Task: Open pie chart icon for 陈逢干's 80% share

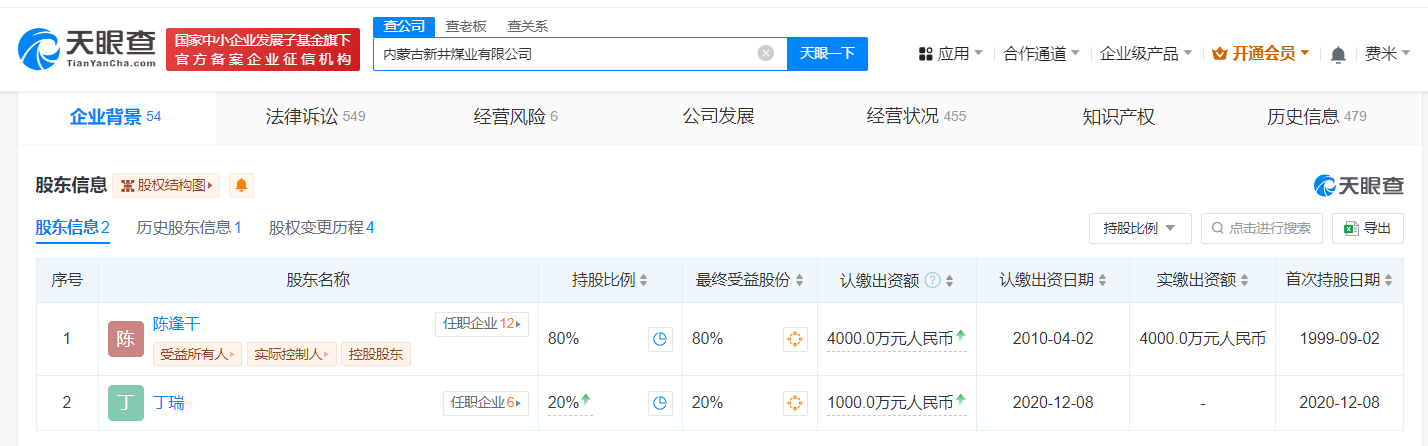Action: (x=659, y=339)
